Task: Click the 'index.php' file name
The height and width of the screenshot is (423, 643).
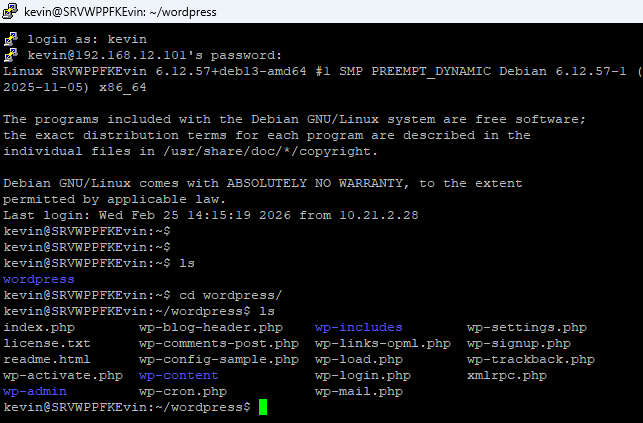Action: point(39,327)
